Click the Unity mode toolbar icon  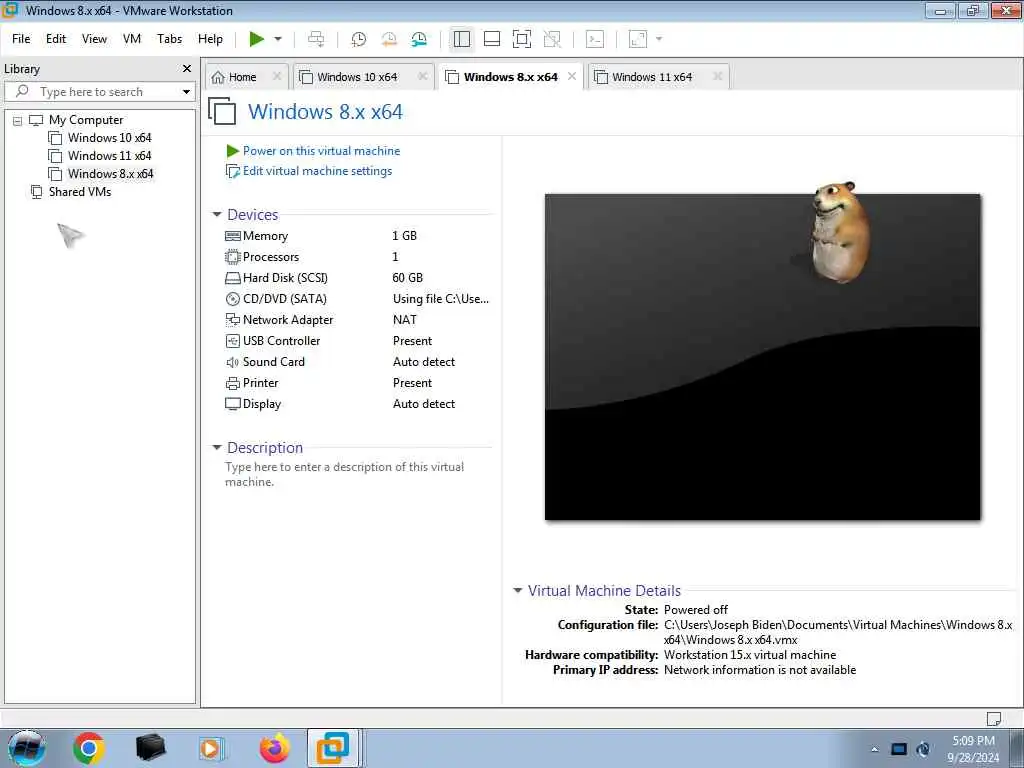click(x=552, y=39)
